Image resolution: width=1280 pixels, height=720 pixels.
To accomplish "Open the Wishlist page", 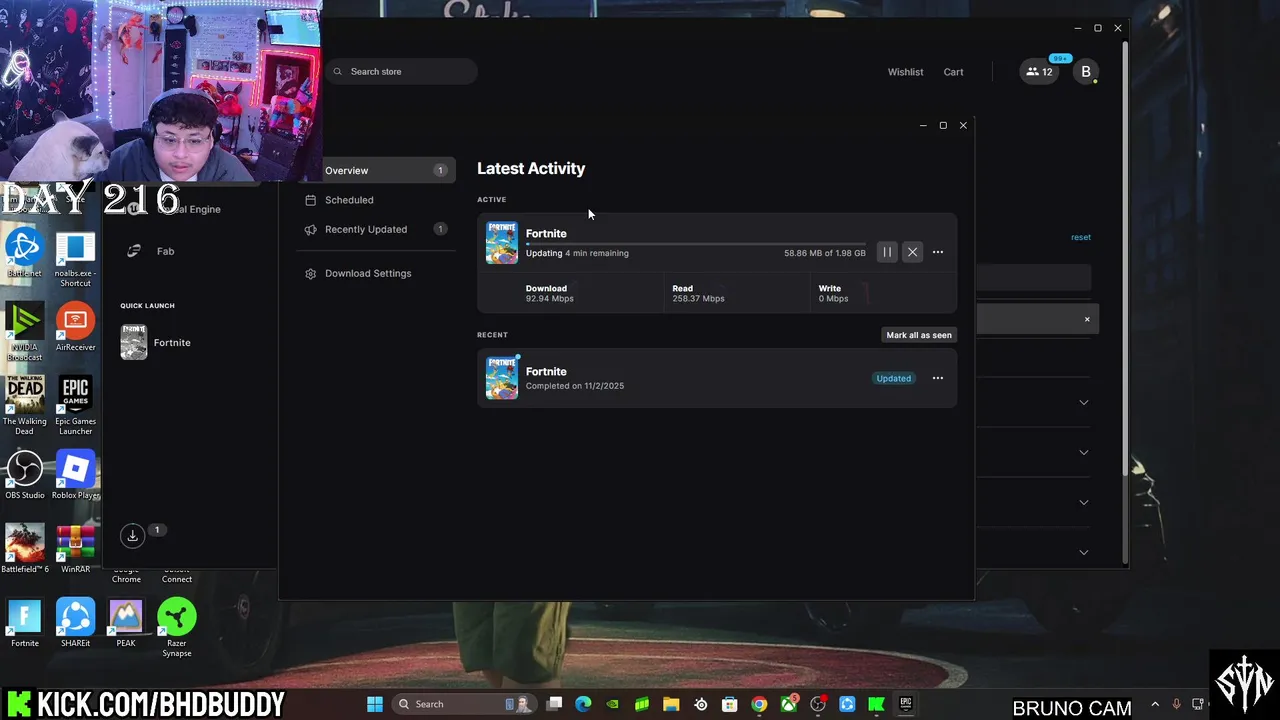I will point(905,72).
